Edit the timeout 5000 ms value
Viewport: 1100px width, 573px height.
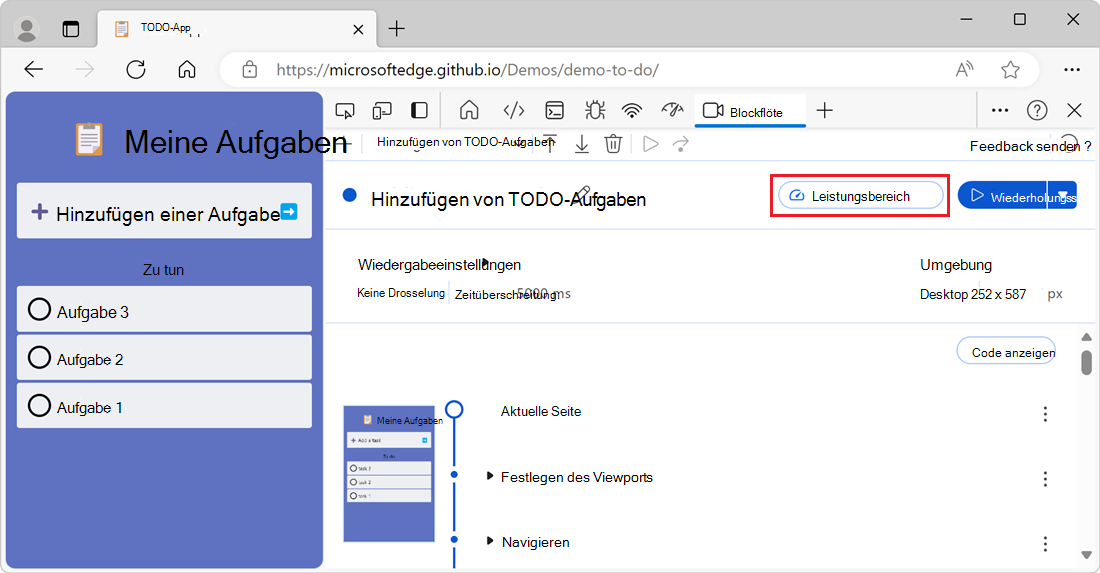[543, 294]
